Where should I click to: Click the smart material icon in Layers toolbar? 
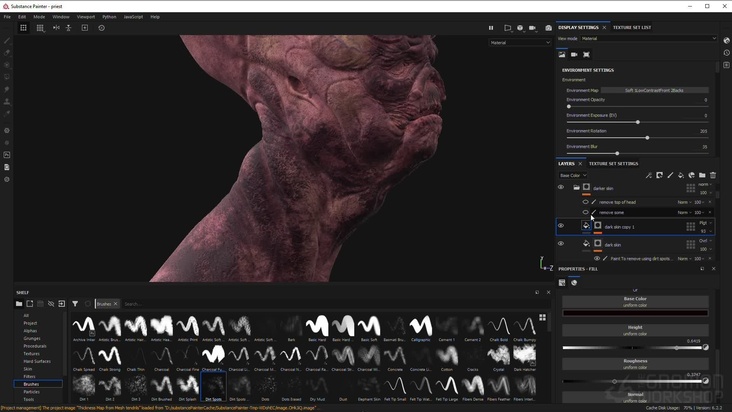[691, 175]
